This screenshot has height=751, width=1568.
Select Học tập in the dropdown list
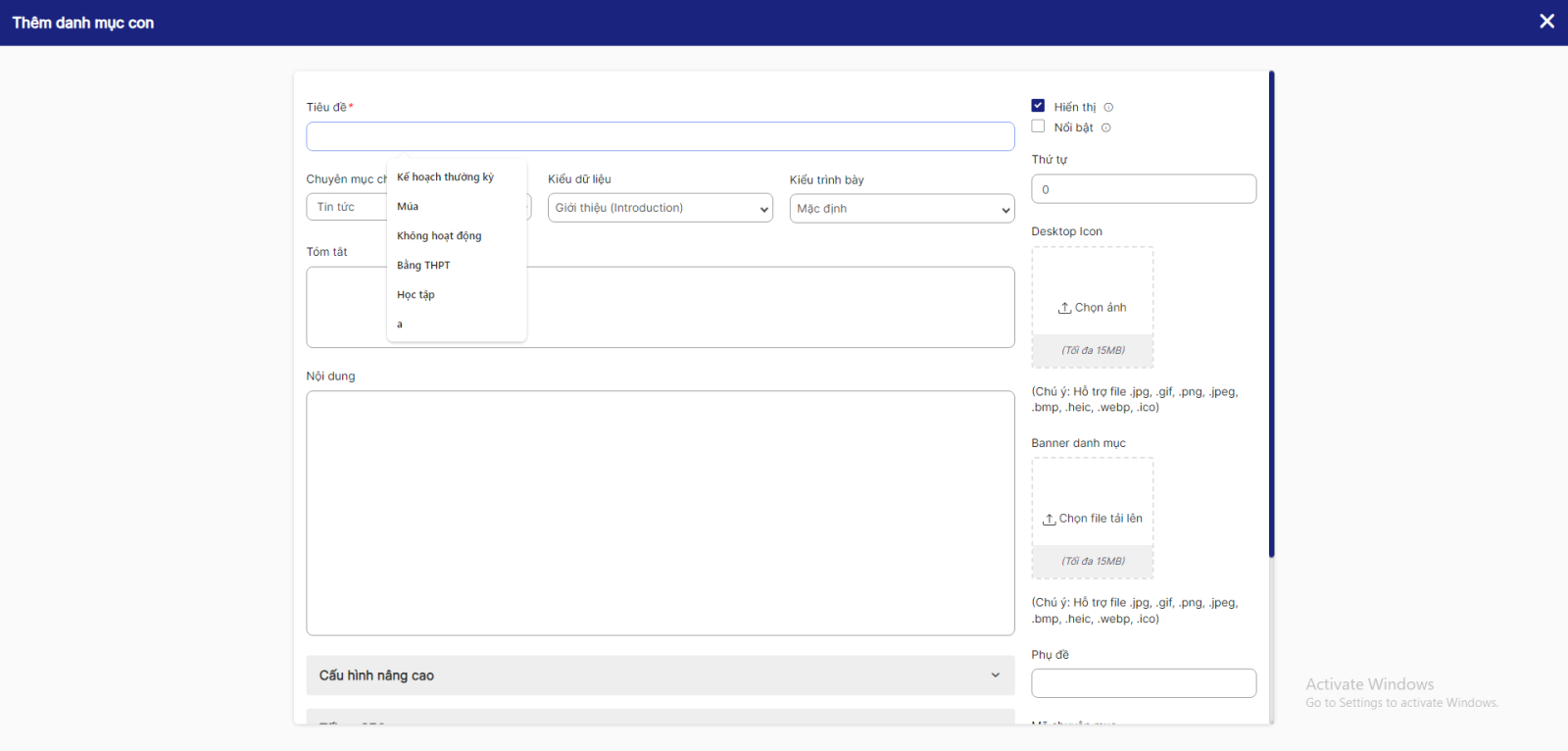(416, 295)
